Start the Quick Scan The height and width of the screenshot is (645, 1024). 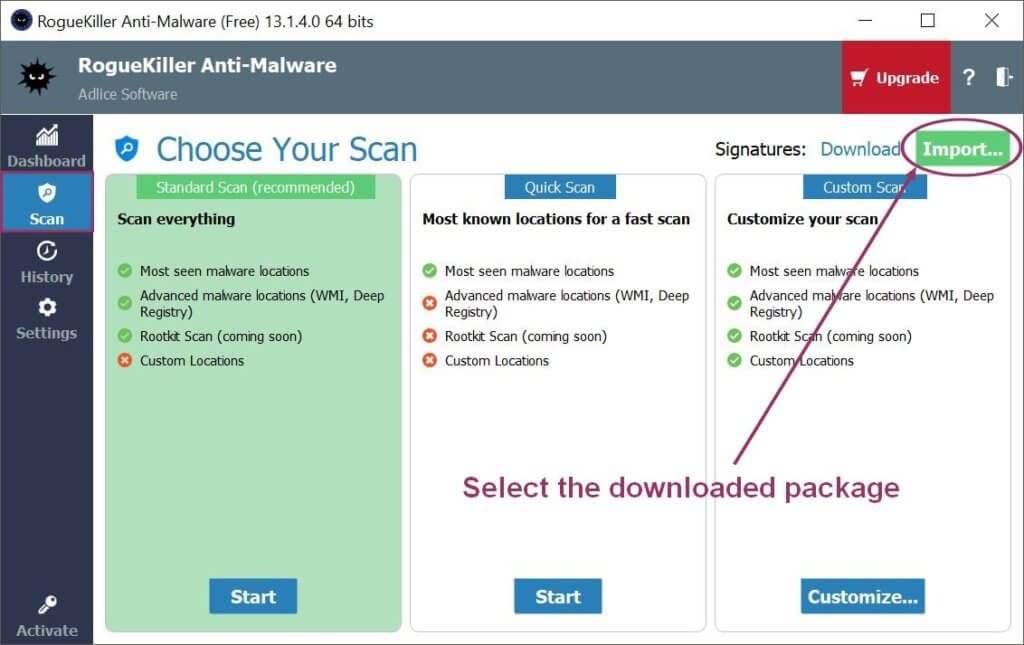pyautogui.click(x=557, y=596)
